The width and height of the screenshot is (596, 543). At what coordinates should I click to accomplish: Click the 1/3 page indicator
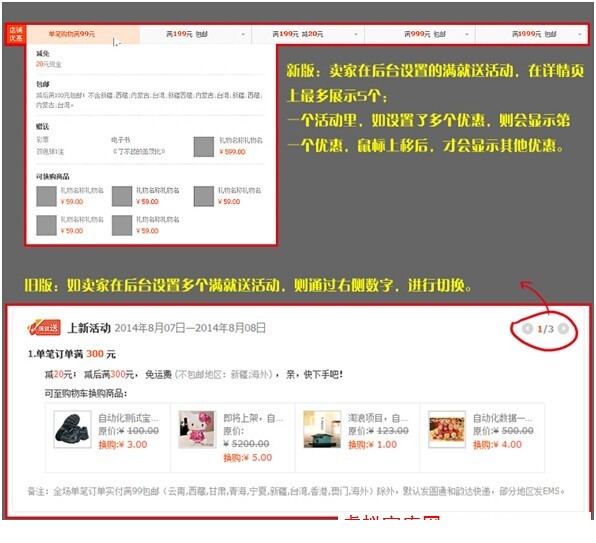[x=545, y=329]
